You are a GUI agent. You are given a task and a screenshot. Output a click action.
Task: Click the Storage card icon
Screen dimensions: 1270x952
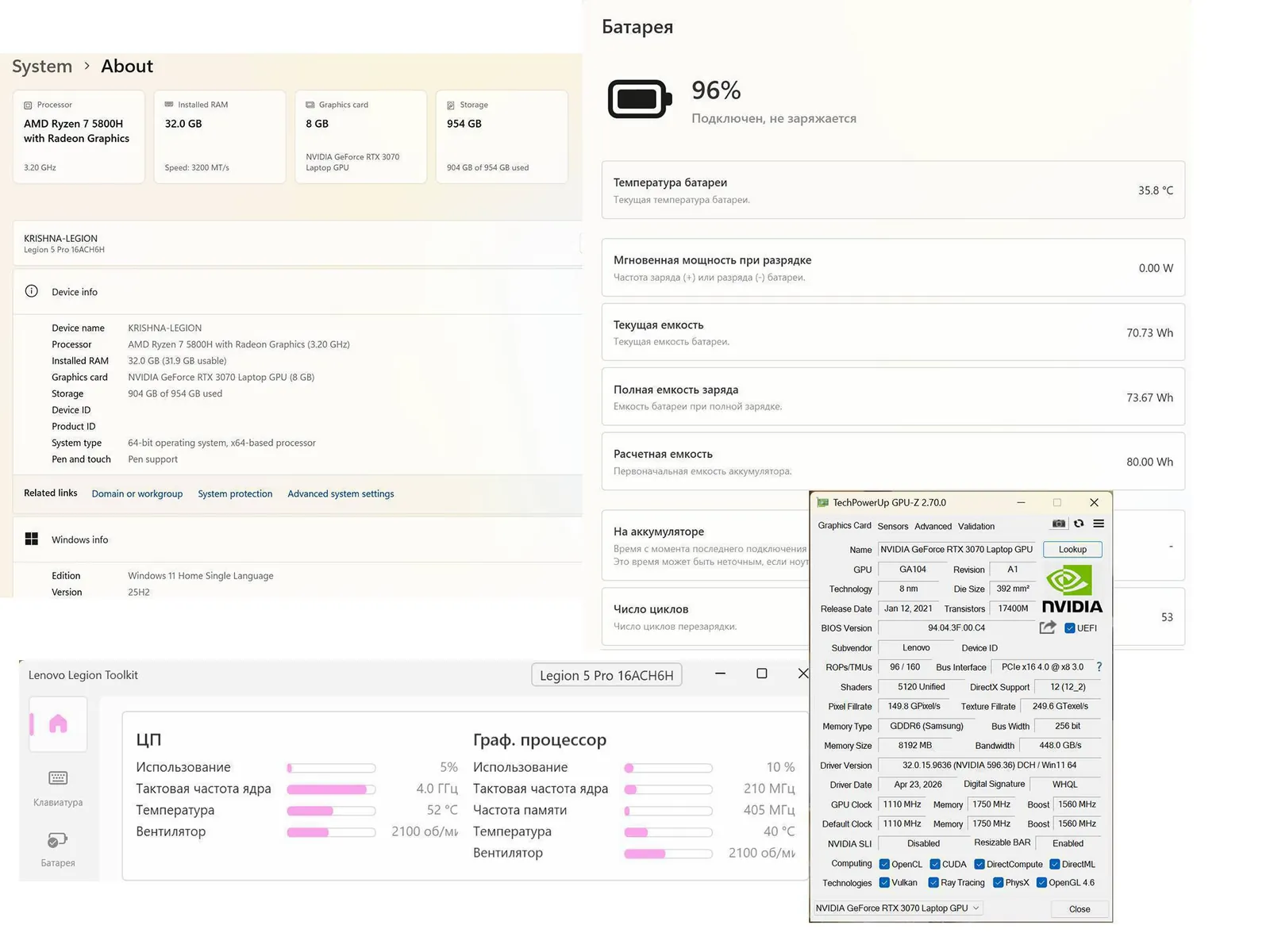(451, 106)
